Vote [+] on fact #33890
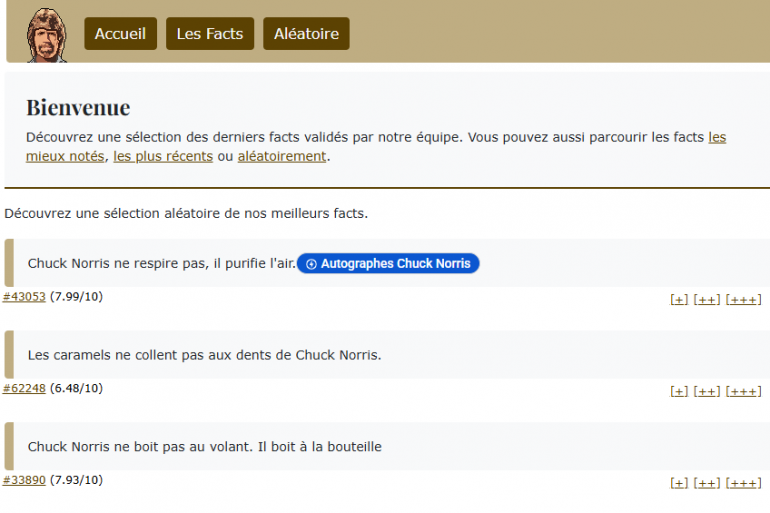The height and width of the screenshot is (513, 770). point(679,484)
